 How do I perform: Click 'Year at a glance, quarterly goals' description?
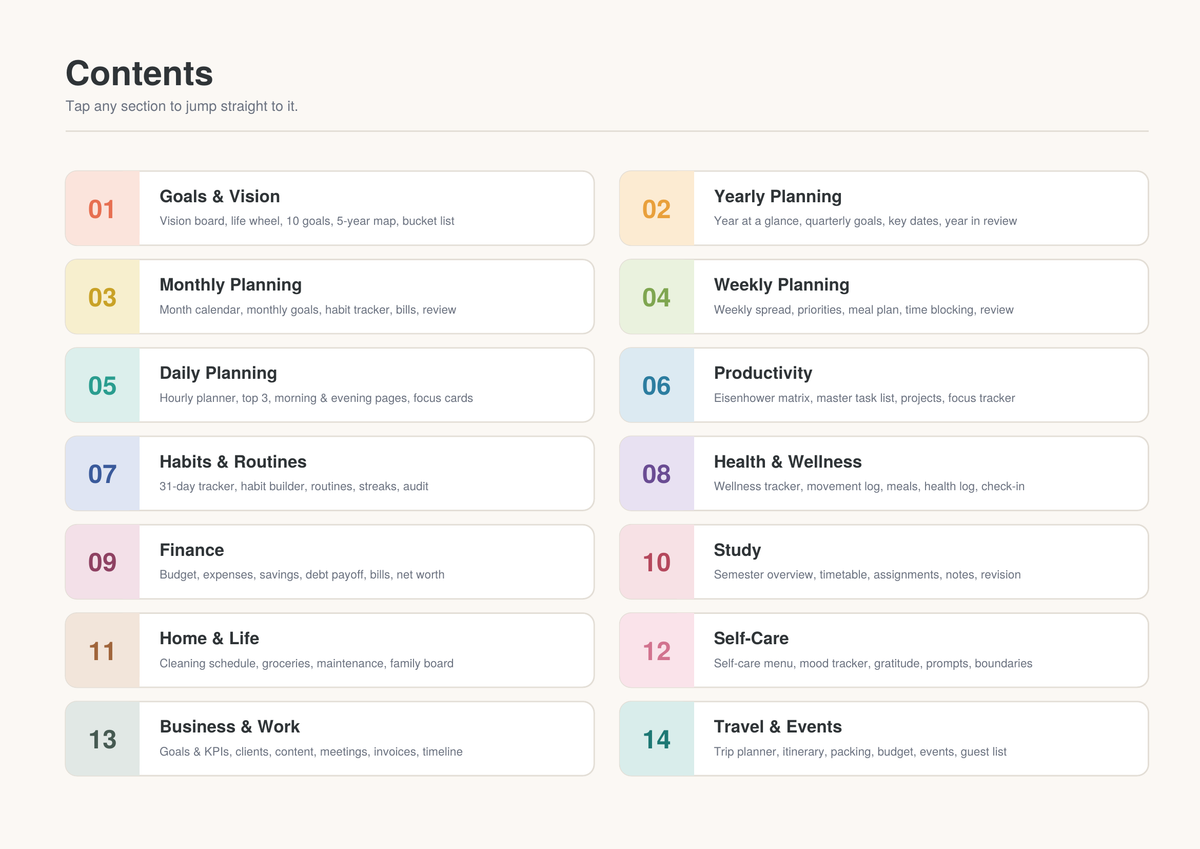(x=865, y=221)
